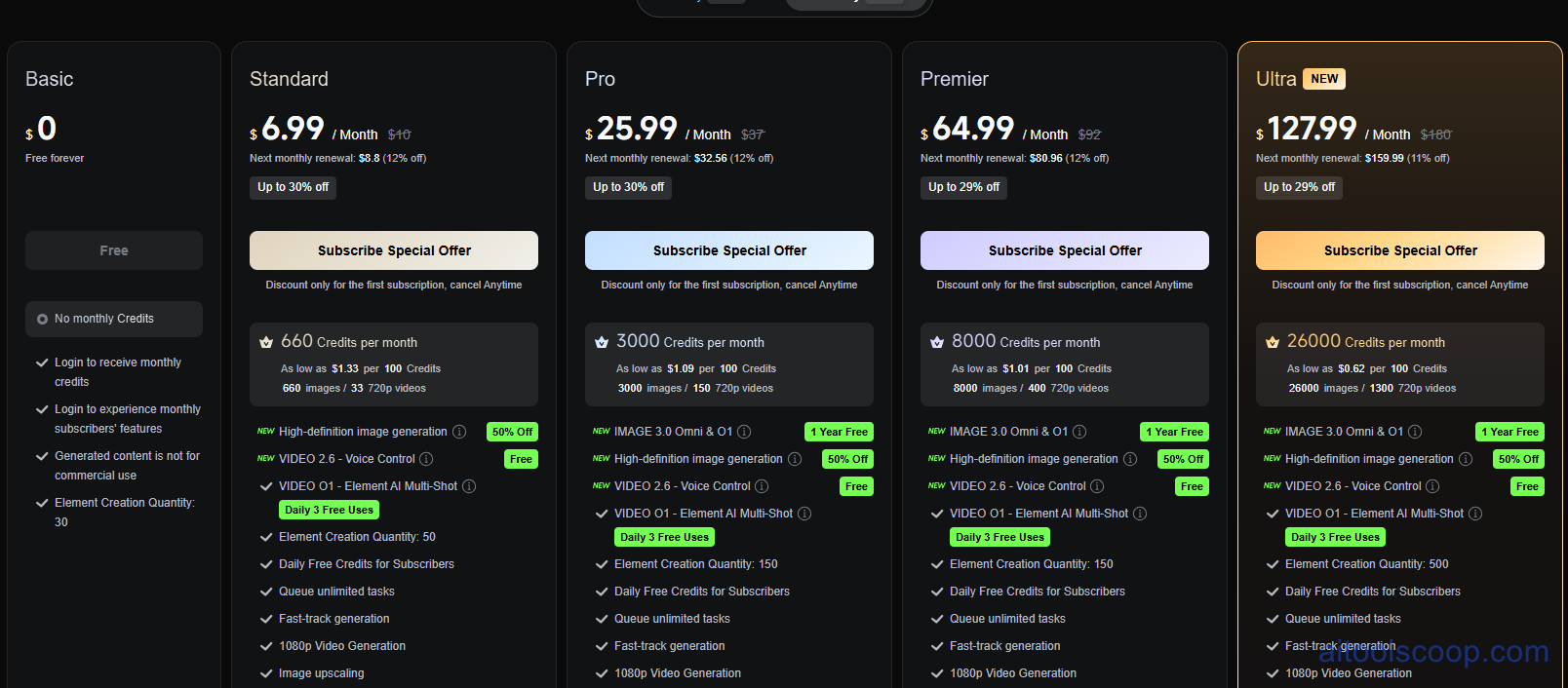
Task: Click the gift icon beside 660 Credits
Action: pos(266,342)
